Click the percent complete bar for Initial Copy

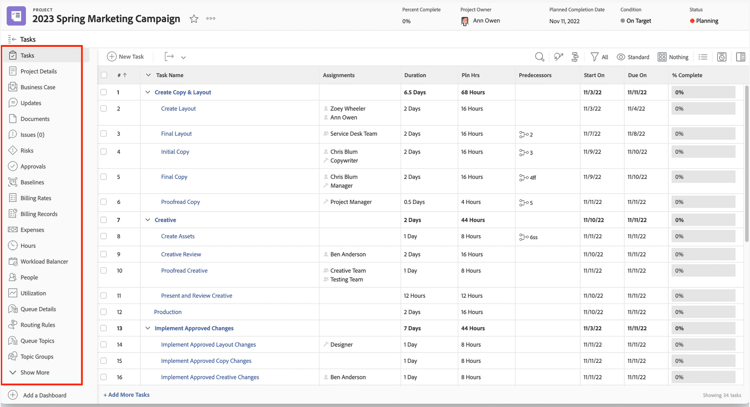(x=704, y=152)
